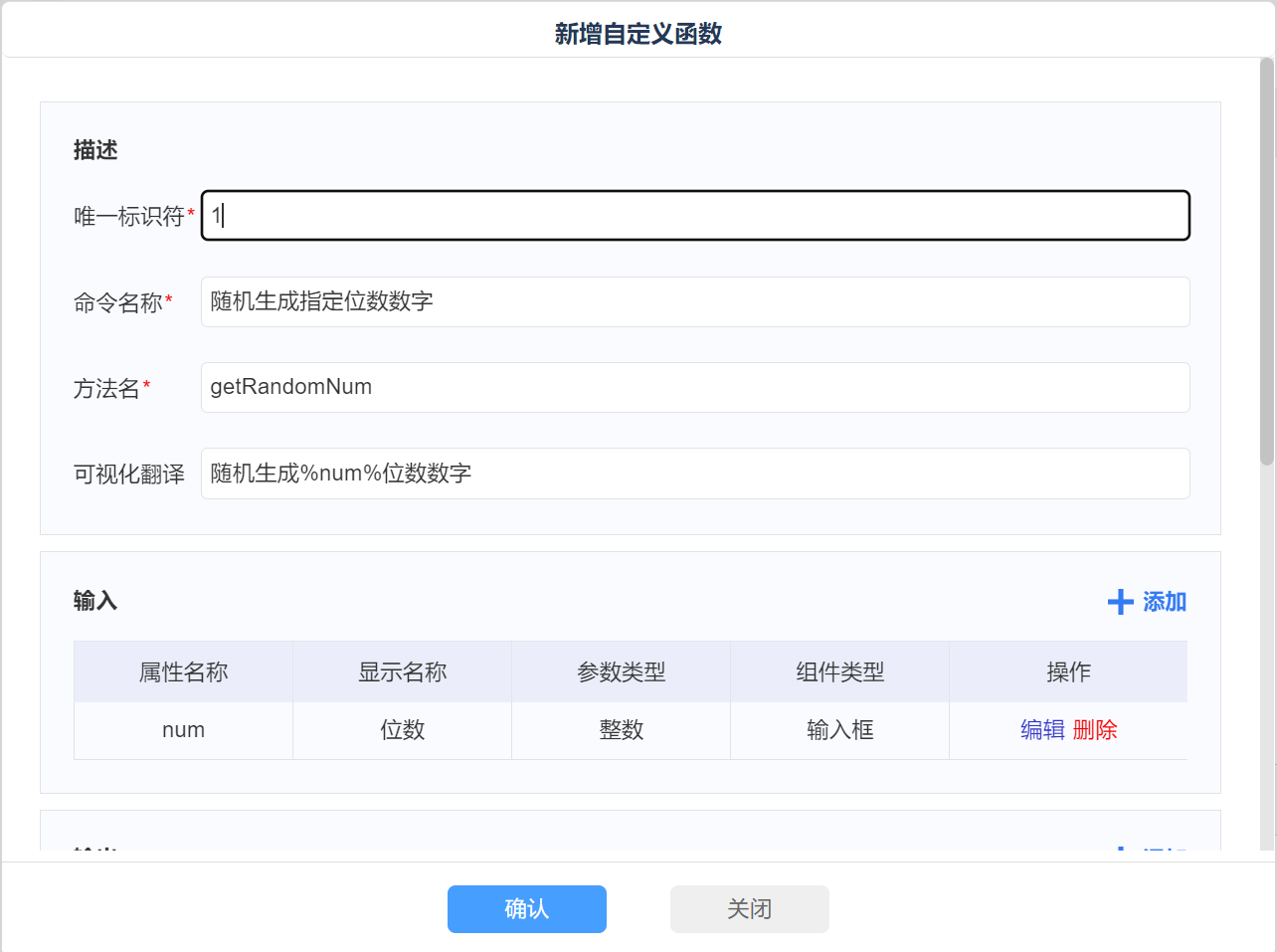Click the 可视化翻译 input box
The width and height of the screenshot is (1277, 952).
695,474
